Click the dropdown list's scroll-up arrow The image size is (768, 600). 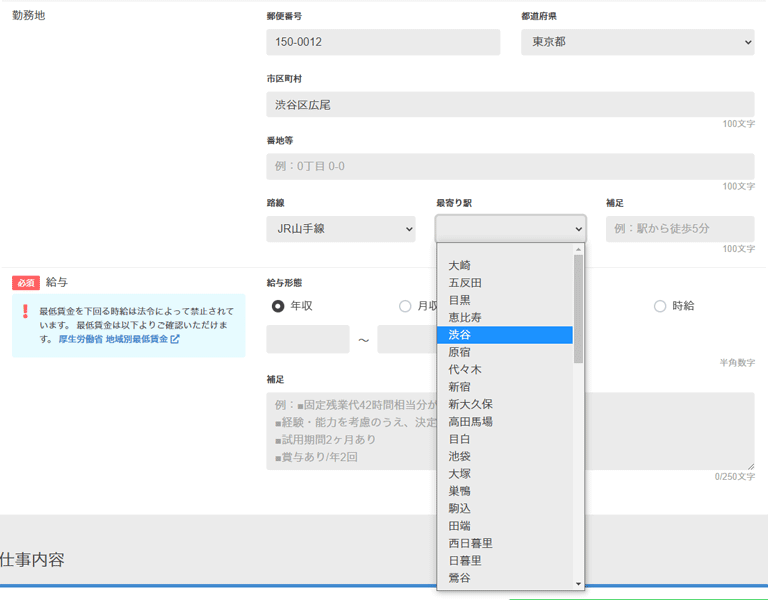pos(578,248)
